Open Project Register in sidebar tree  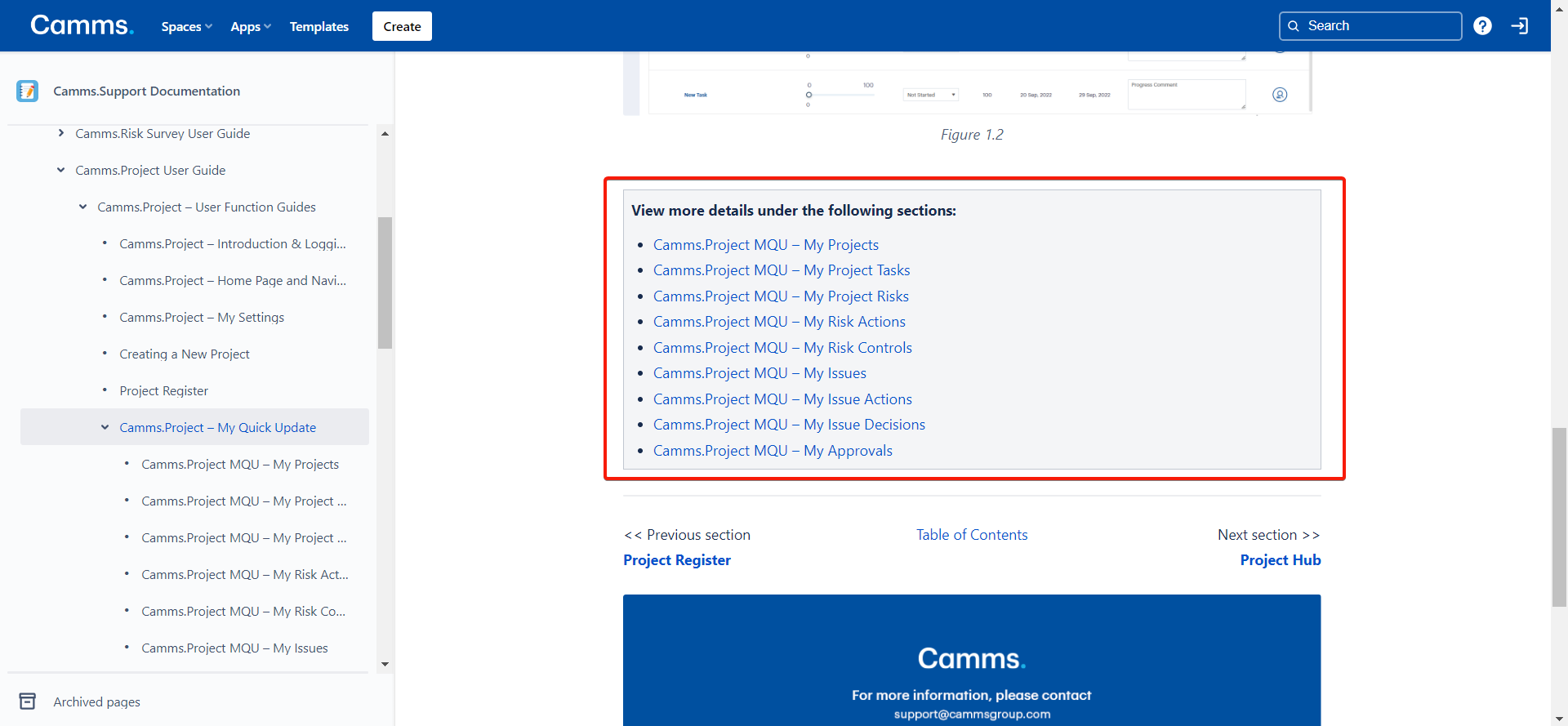pyautogui.click(x=163, y=390)
